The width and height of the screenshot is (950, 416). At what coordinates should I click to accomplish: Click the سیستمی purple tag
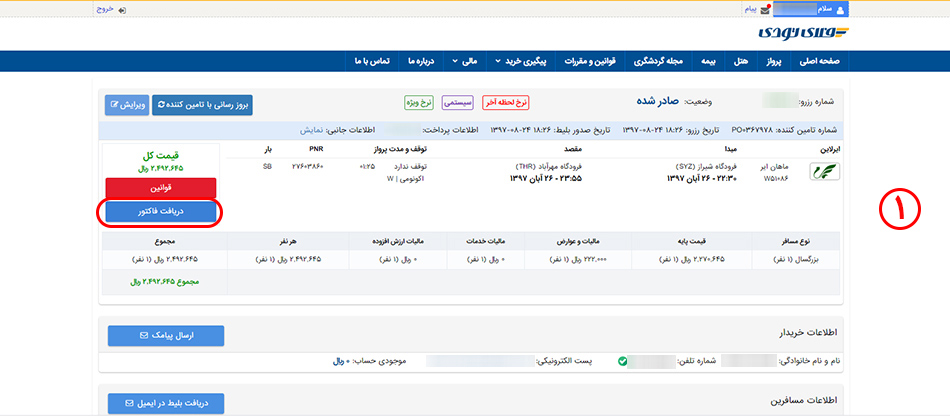(457, 103)
